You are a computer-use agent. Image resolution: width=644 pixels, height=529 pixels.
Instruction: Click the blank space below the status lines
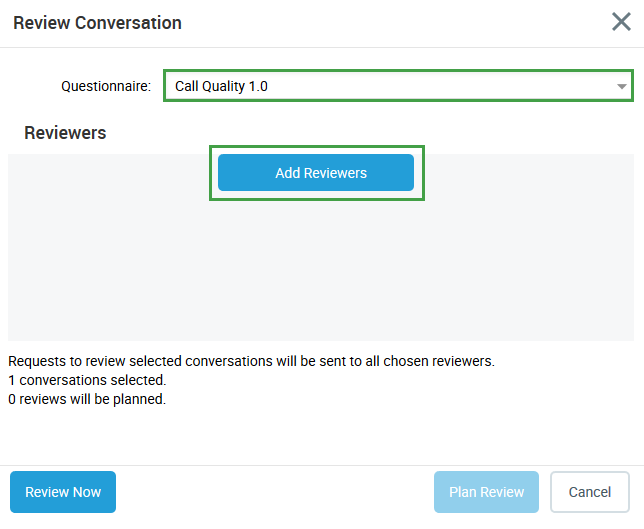coord(320,435)
